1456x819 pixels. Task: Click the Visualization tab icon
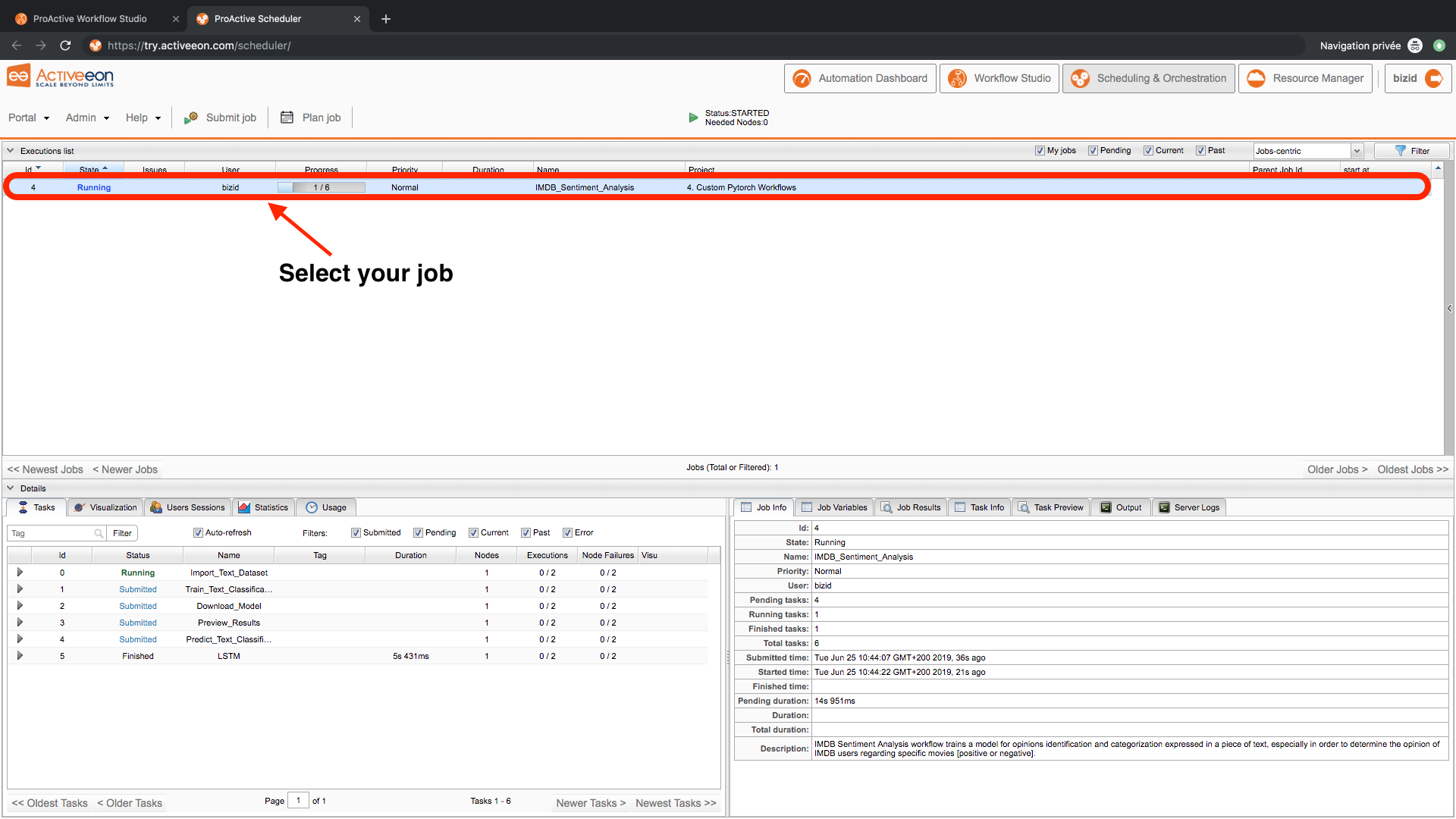pyautogui.click(x=77, y=507)
